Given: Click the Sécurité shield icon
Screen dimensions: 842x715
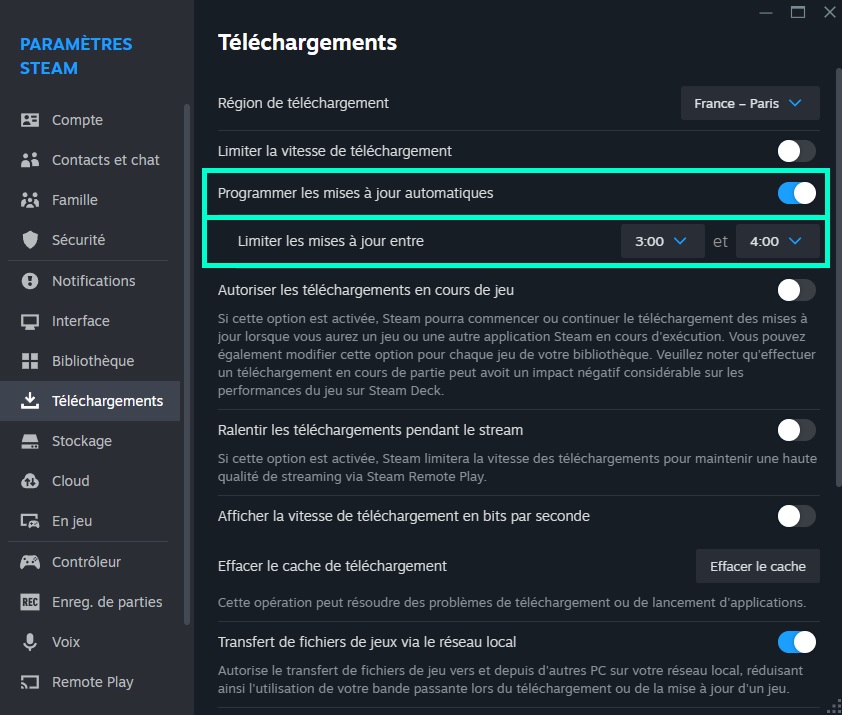Looking at the screenshot, I should [30, 240].
